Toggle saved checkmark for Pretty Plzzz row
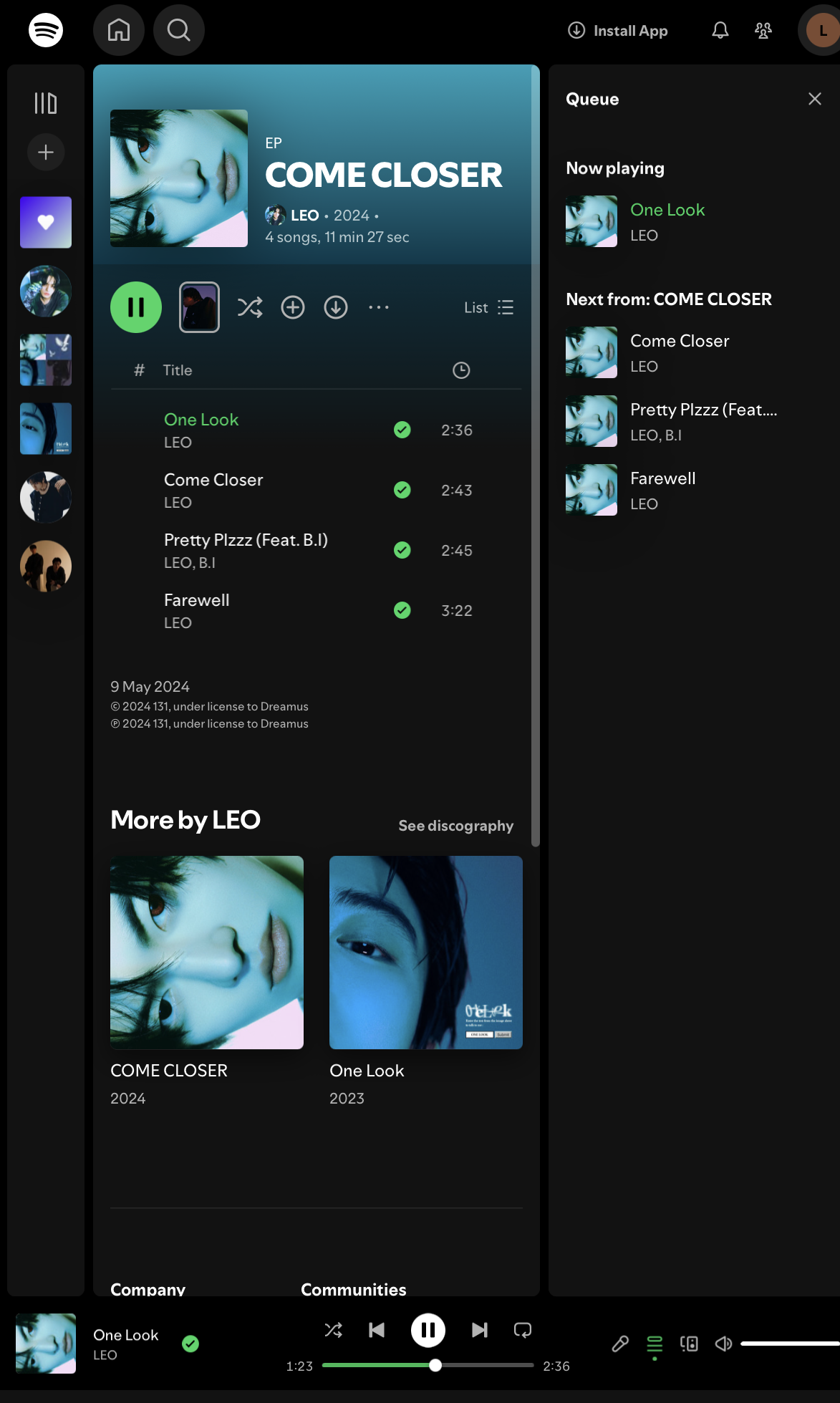Image resolution: width=840 pixels, height=1403 pixels. (x=402, y=550)
